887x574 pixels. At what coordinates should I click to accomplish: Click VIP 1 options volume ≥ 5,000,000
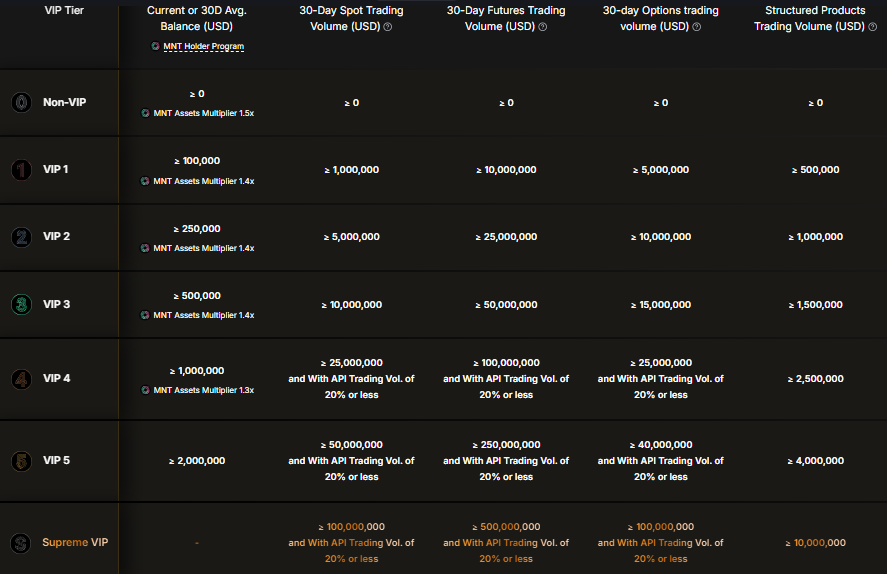point(661,170)
